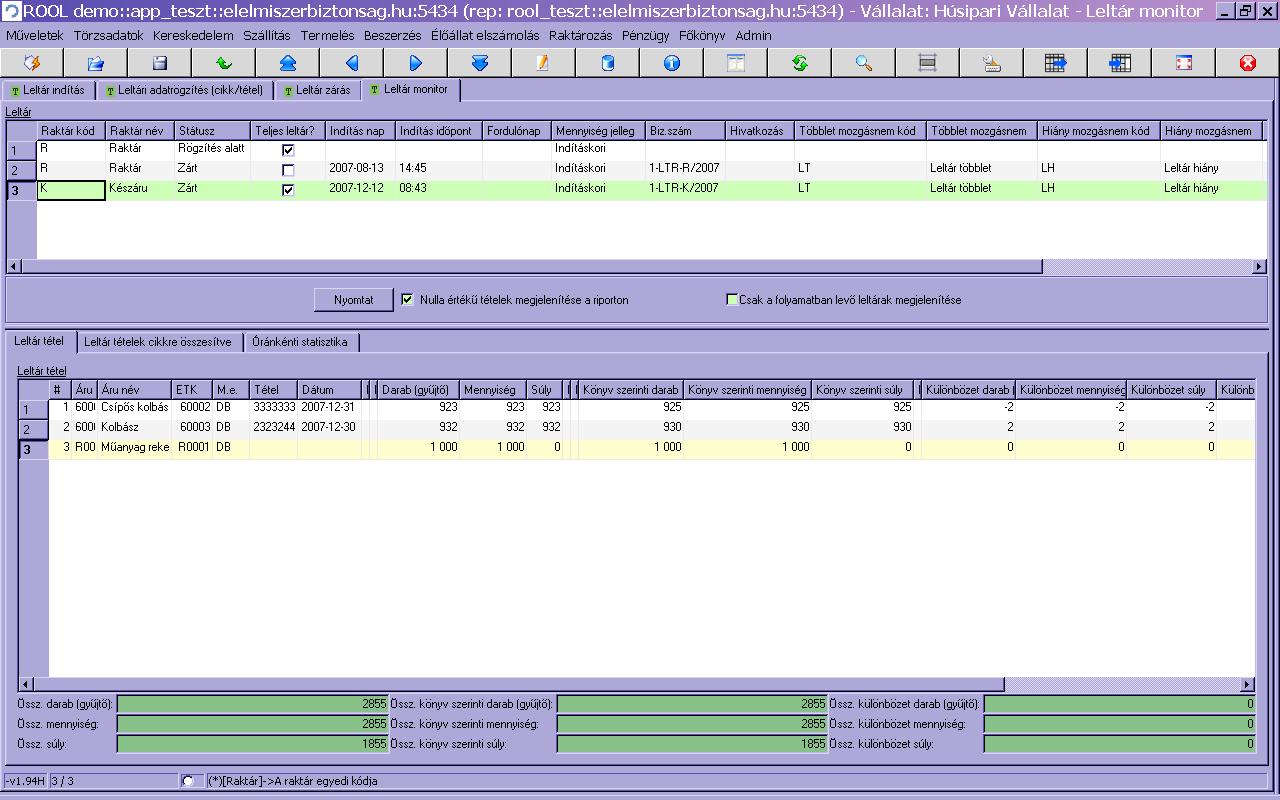Open 'Leltár tételek cikkre összesítve' tab

pos(158,342)
